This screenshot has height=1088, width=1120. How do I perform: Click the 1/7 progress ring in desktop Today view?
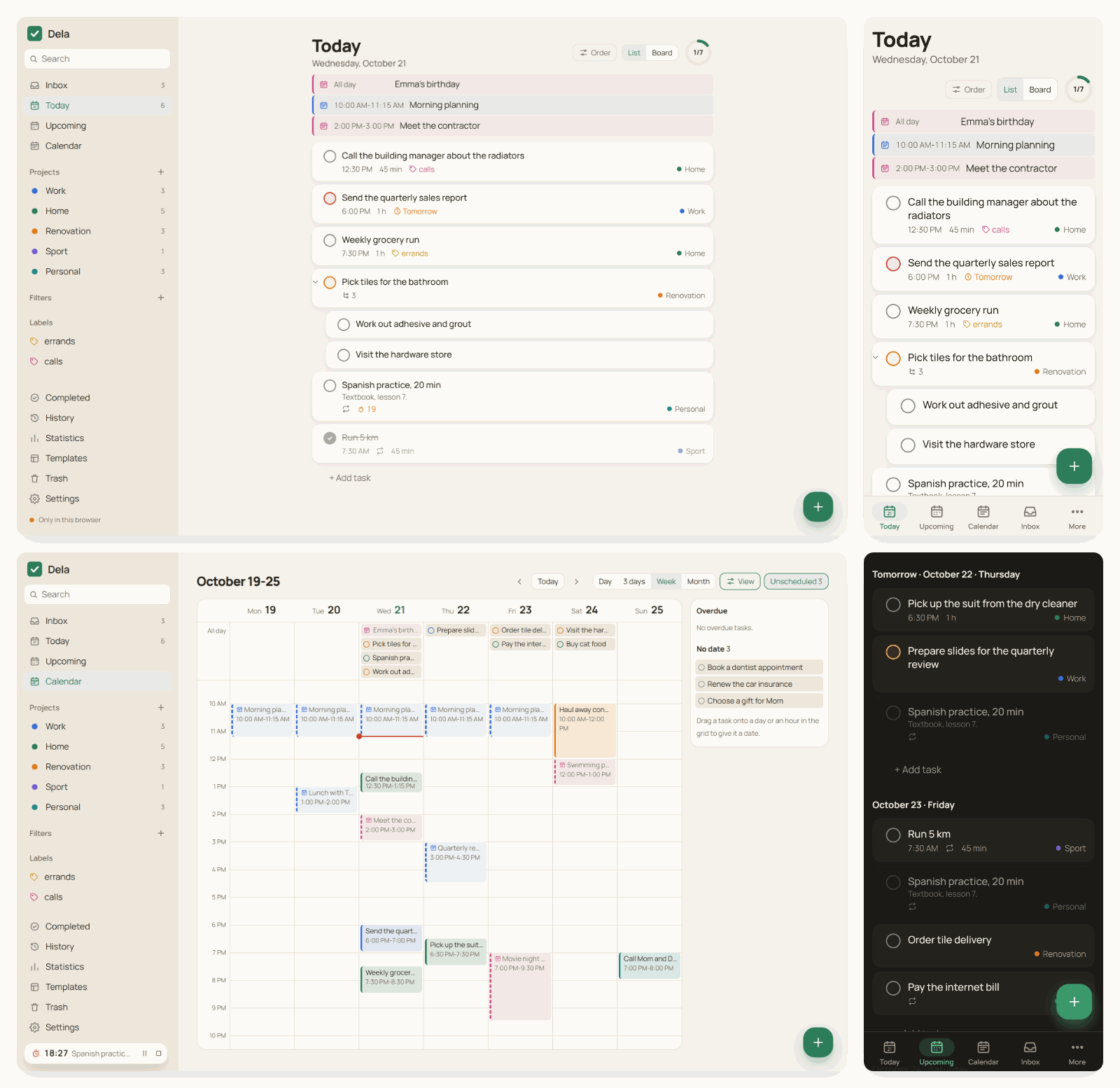coord(698,53)
